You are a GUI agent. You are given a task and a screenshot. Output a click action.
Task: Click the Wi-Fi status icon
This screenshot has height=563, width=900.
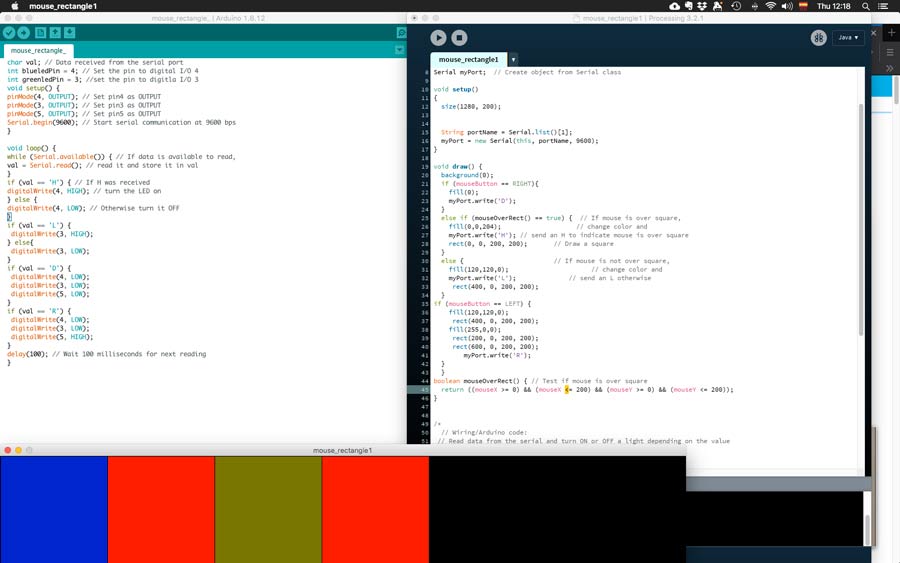[x=771, y=6]
